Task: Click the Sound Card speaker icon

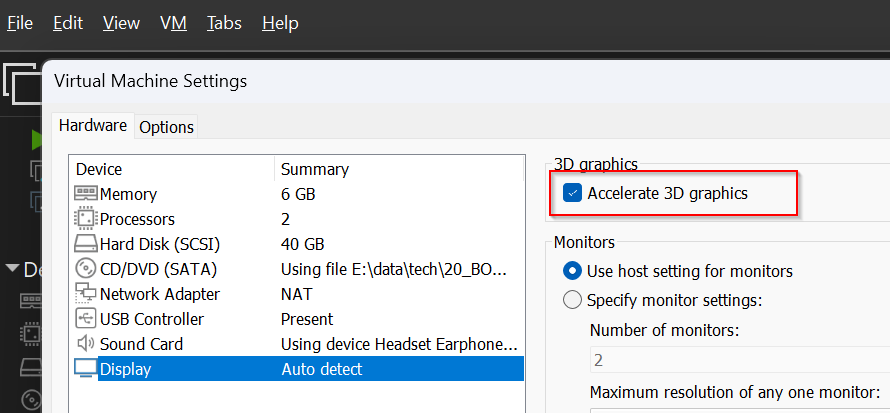Action: [86, 344]
